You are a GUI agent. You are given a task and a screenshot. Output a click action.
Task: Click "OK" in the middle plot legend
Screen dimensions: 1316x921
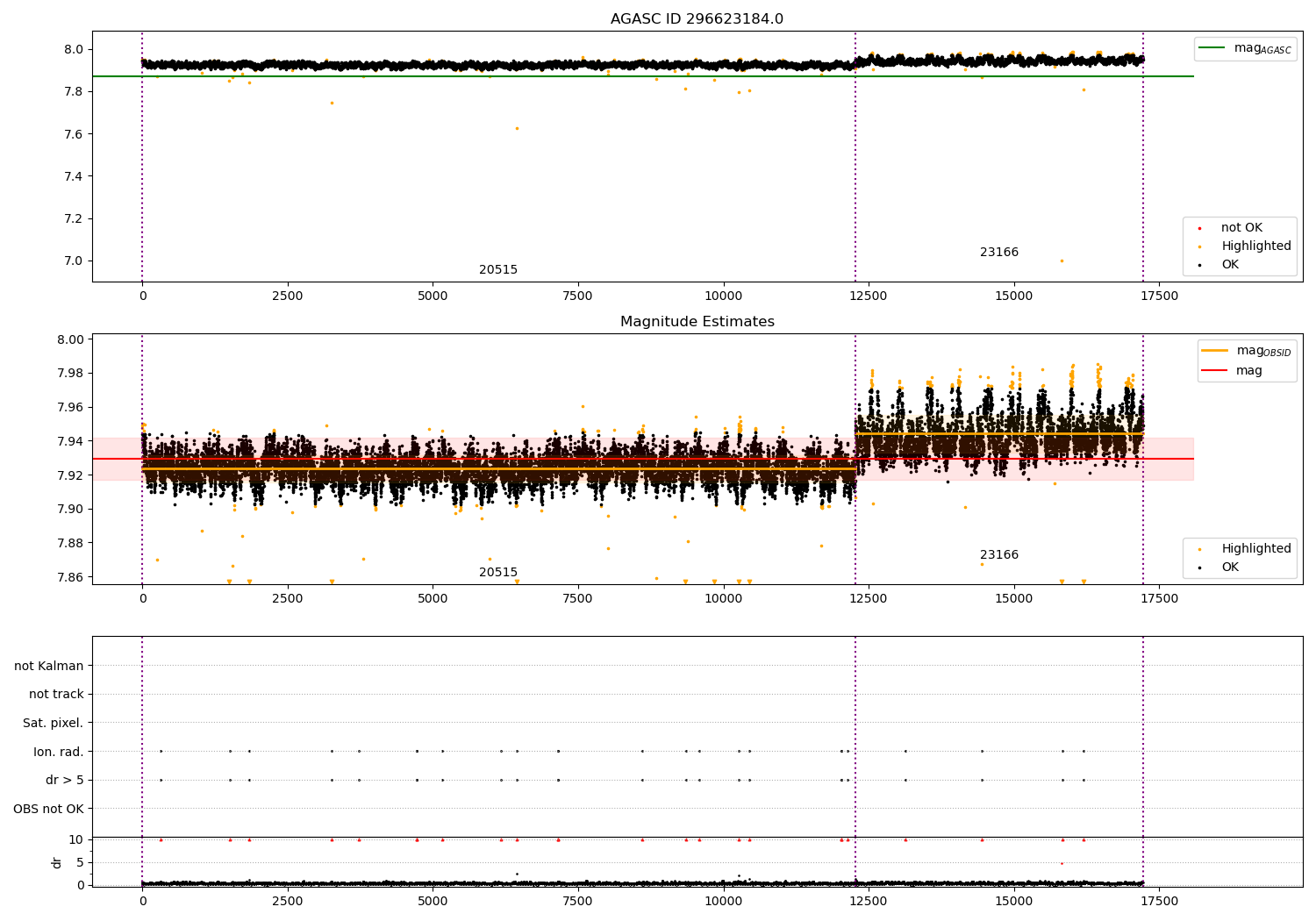coord(1230,568)
